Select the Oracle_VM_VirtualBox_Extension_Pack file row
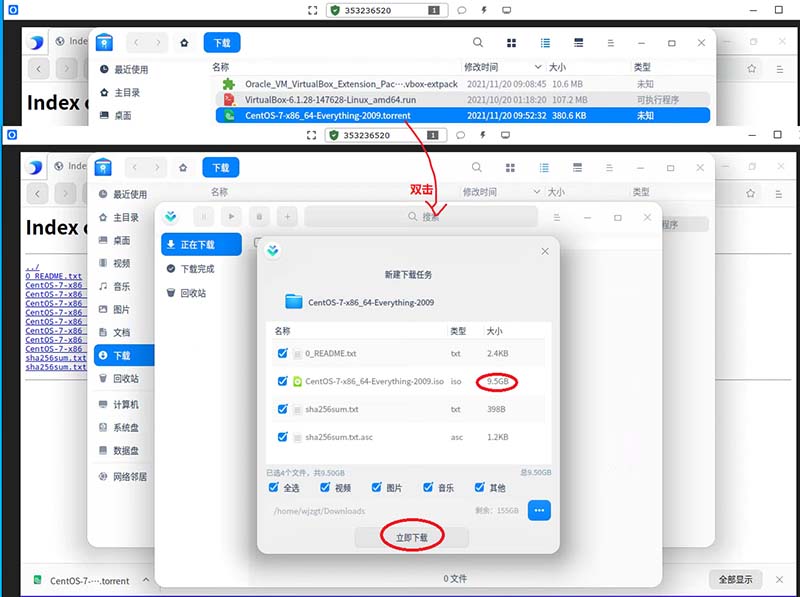Image resolution: width=800 pixels, height=597 pixels. (462, 84)
